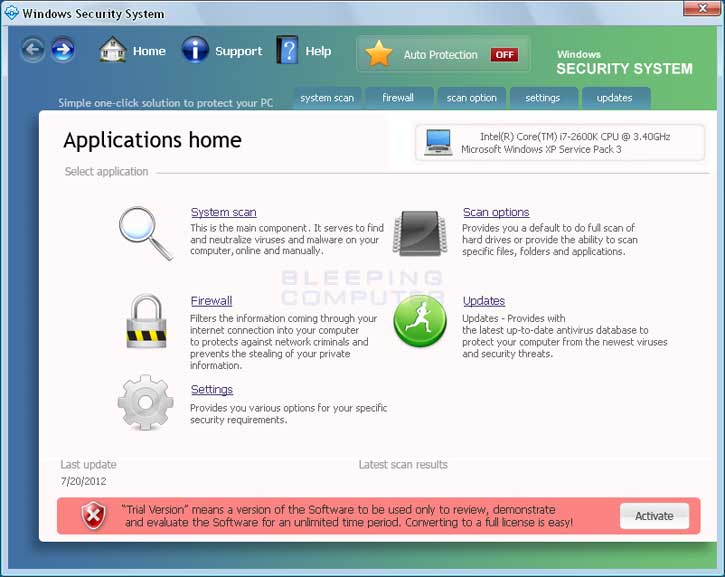Switch to the firewall tab
Viewport: 725px width, 577px height.
click(398, 98)
